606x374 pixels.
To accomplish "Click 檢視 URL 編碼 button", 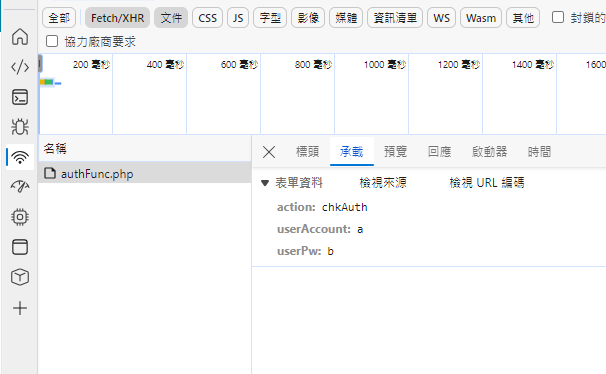I will [487, 182].
